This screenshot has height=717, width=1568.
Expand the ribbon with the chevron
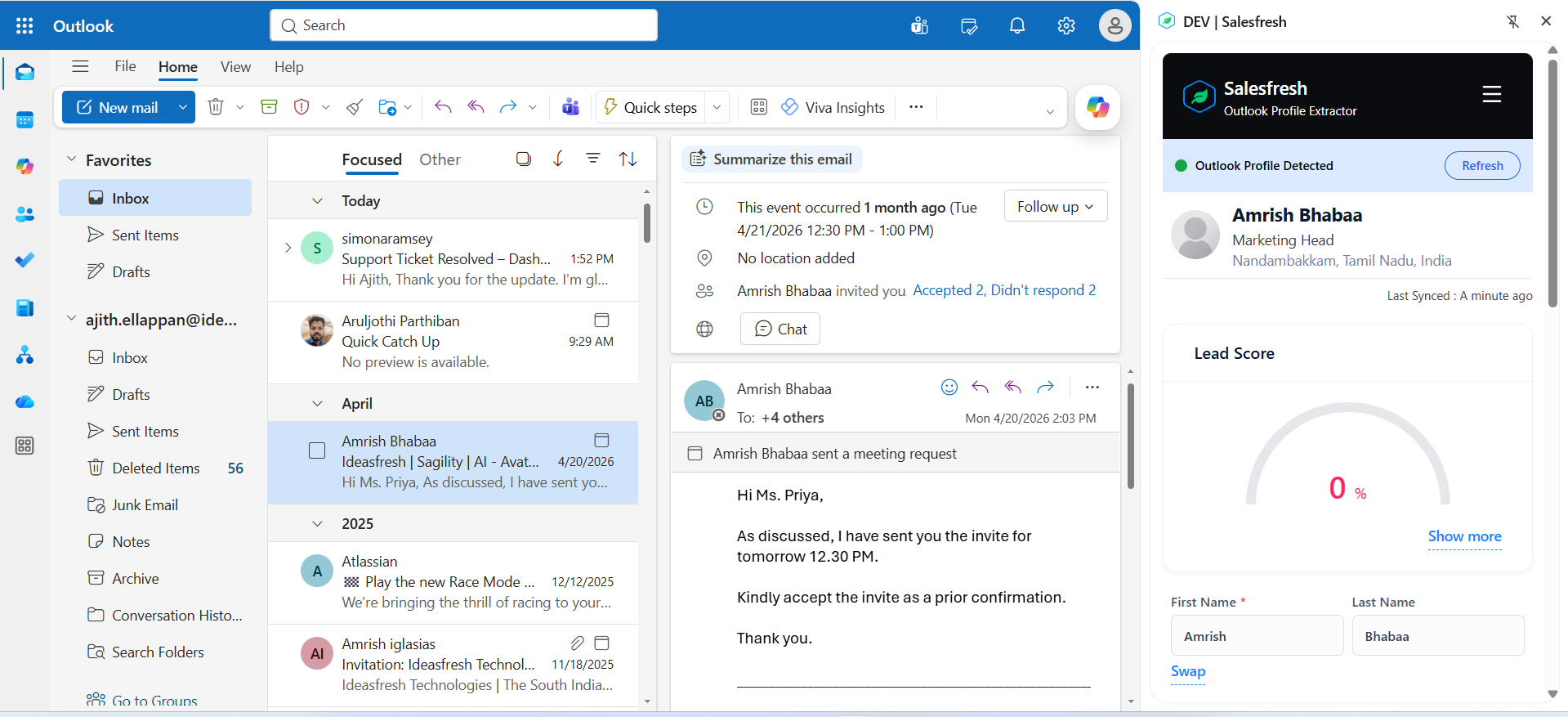click(x=1050, y=112)
